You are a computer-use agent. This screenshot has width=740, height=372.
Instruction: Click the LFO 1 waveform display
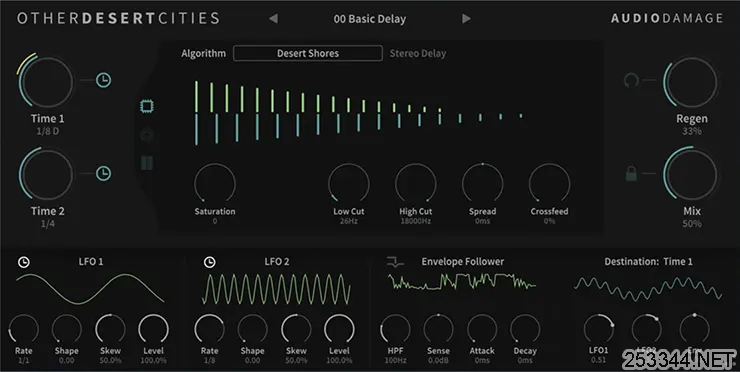click(x=90, y=289)
